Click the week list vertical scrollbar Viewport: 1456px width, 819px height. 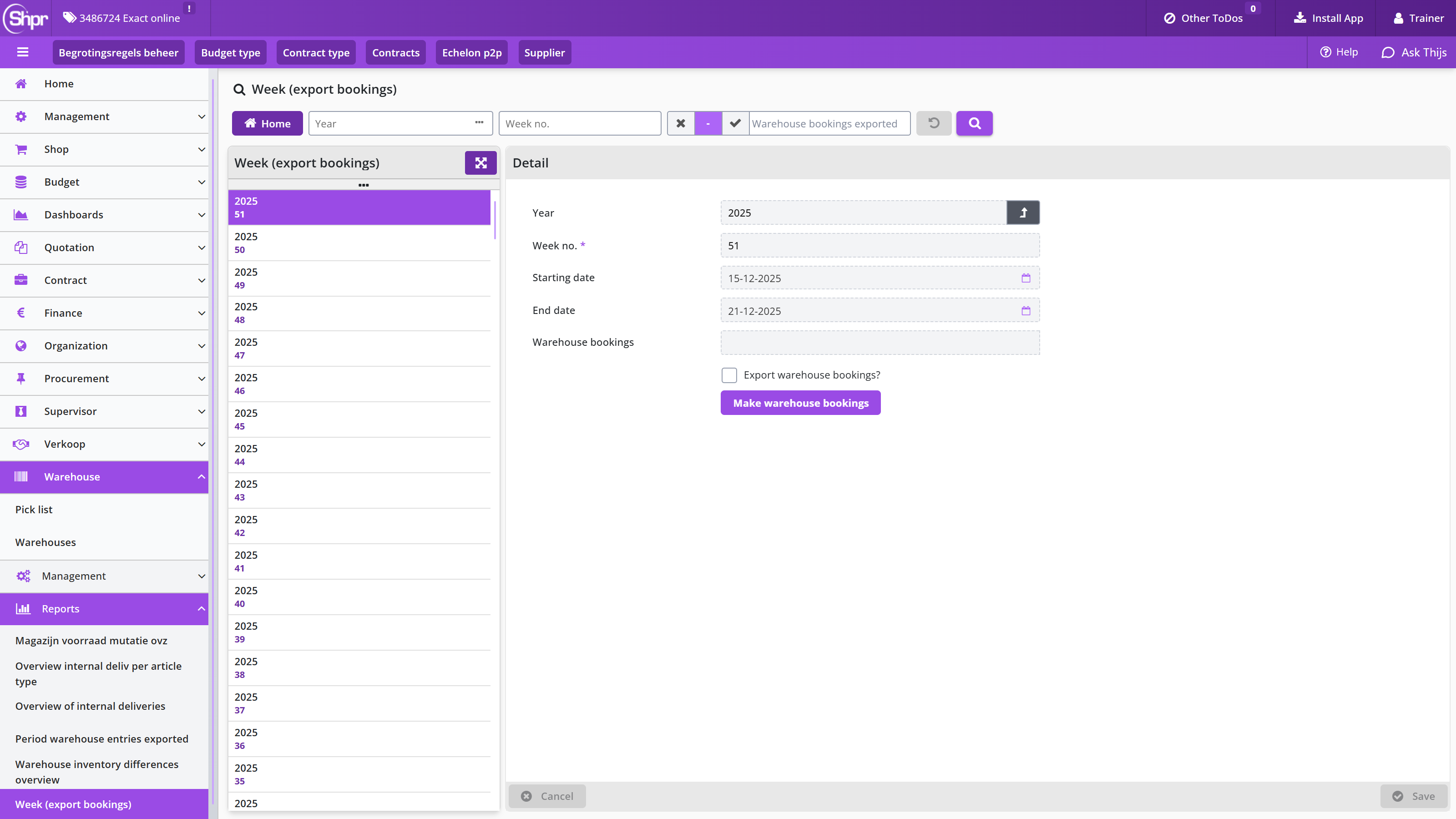[x=495, y=220]
